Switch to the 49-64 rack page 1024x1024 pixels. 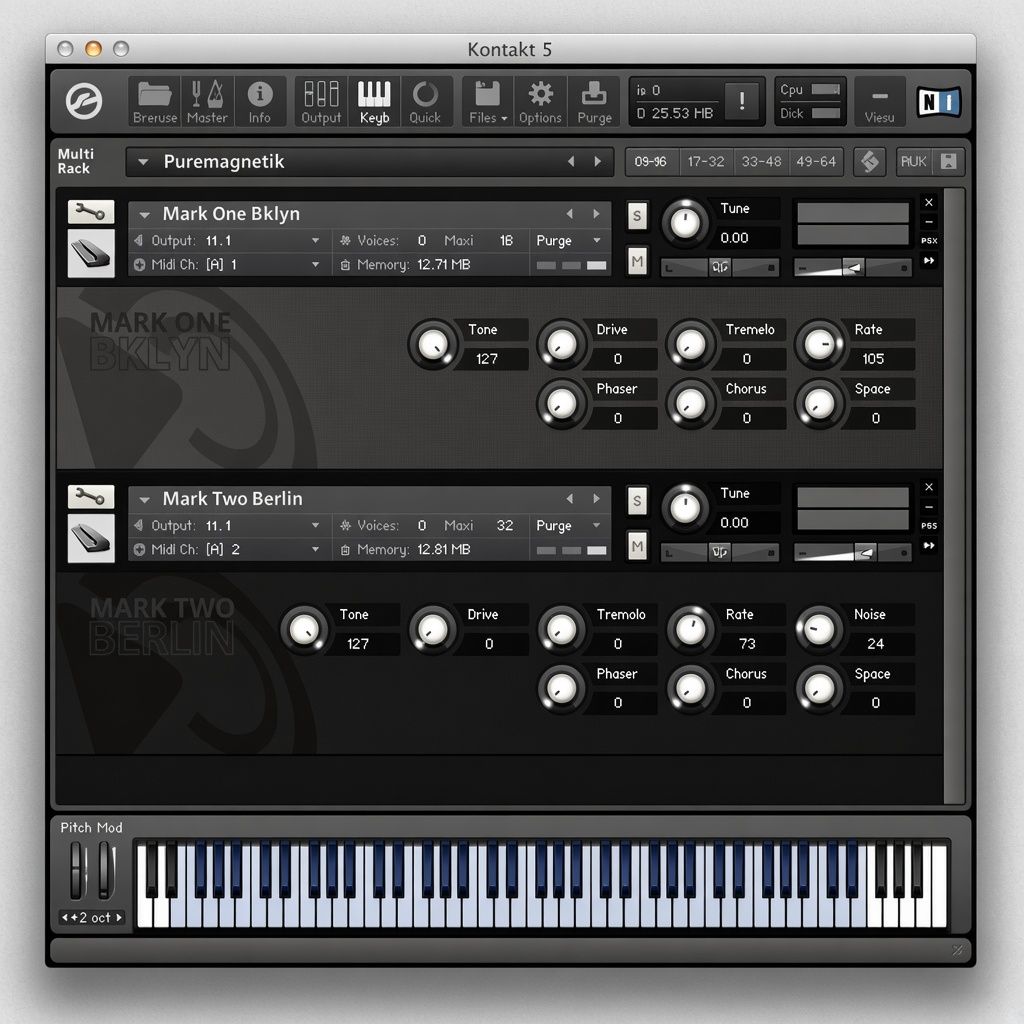[x=816, y=161]
